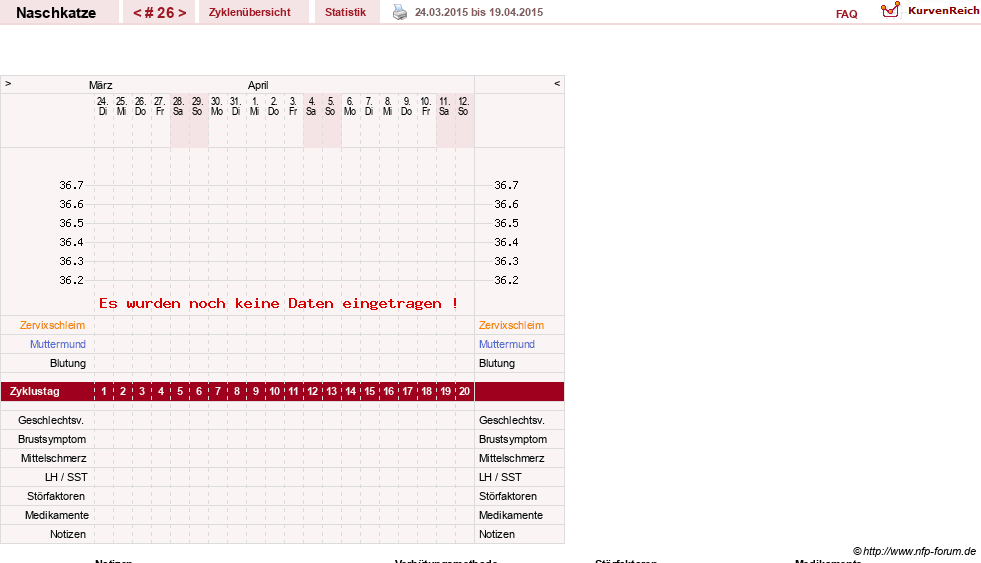The image size is (981, 563).
Task: Click the left LH / SST row label
Action: coord(66,477)
